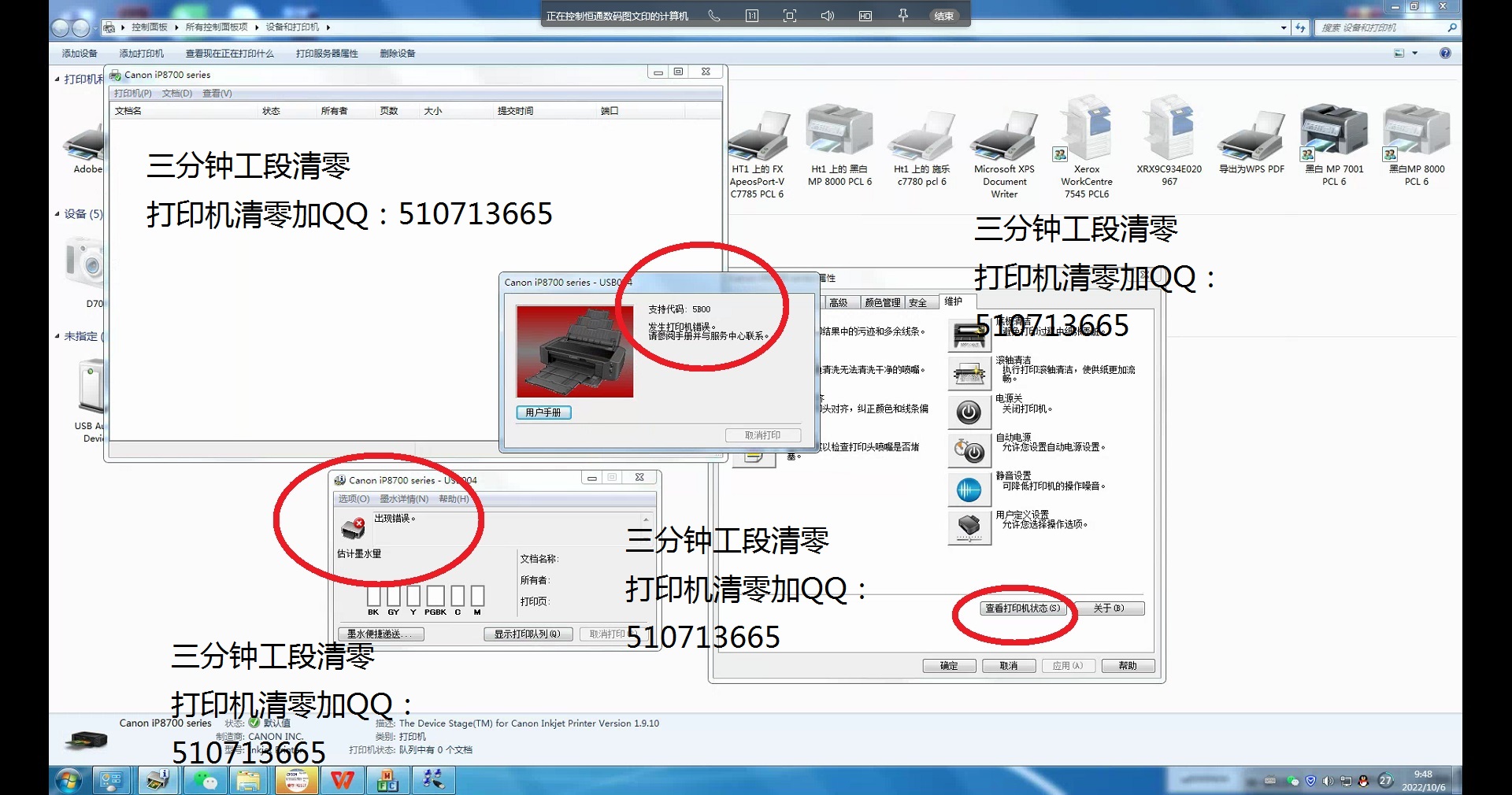The width and height of the screenshot is (1512, 795).
Task: Open WPS Office from the taskbar
Action: 343,781
